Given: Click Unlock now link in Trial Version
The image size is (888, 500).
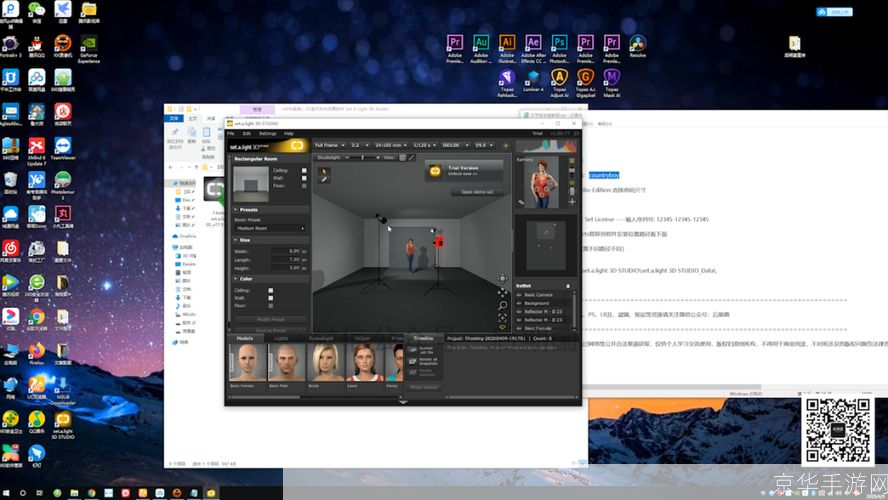Looking at the screenshot, I should [463, 174].
